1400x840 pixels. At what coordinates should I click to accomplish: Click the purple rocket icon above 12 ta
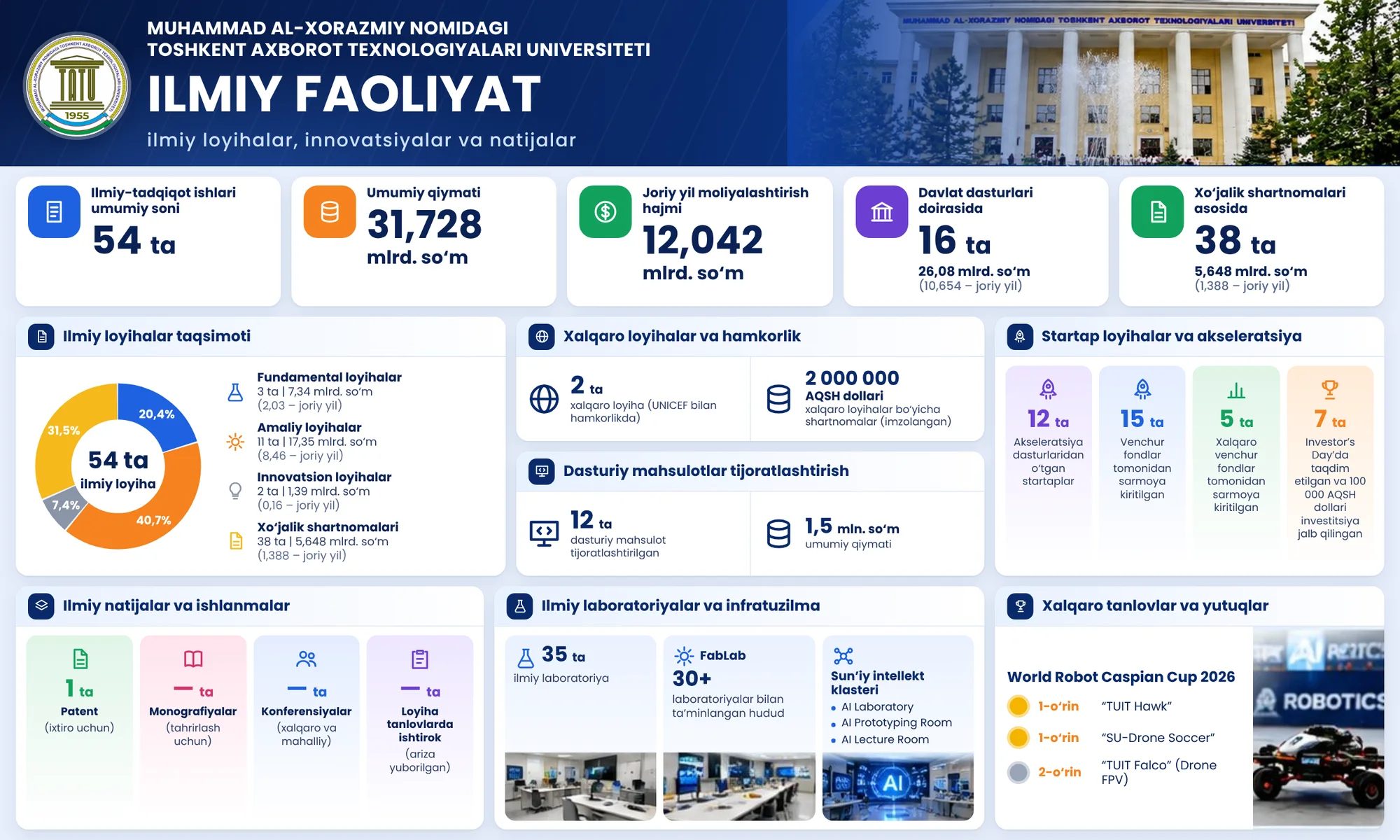(1048, 388)
